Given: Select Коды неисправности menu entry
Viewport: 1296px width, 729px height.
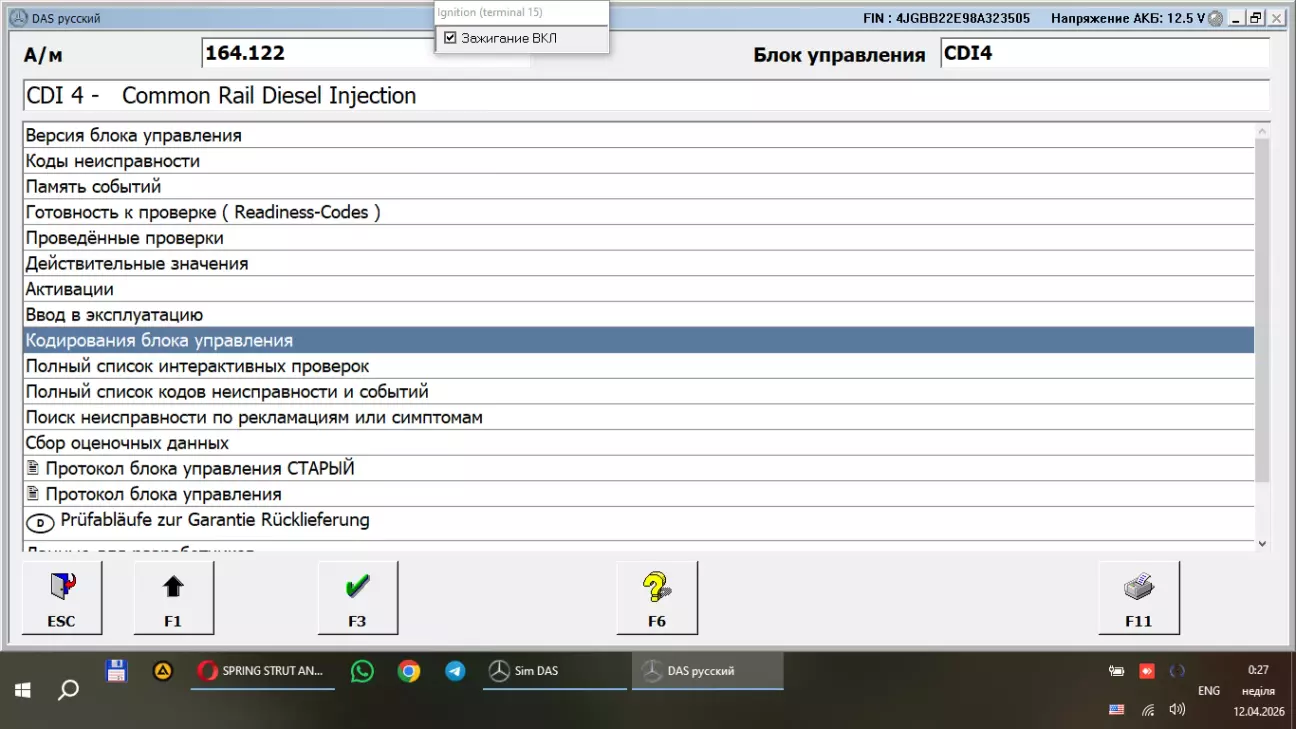Looking at the screenshot, I should (113, 161).
